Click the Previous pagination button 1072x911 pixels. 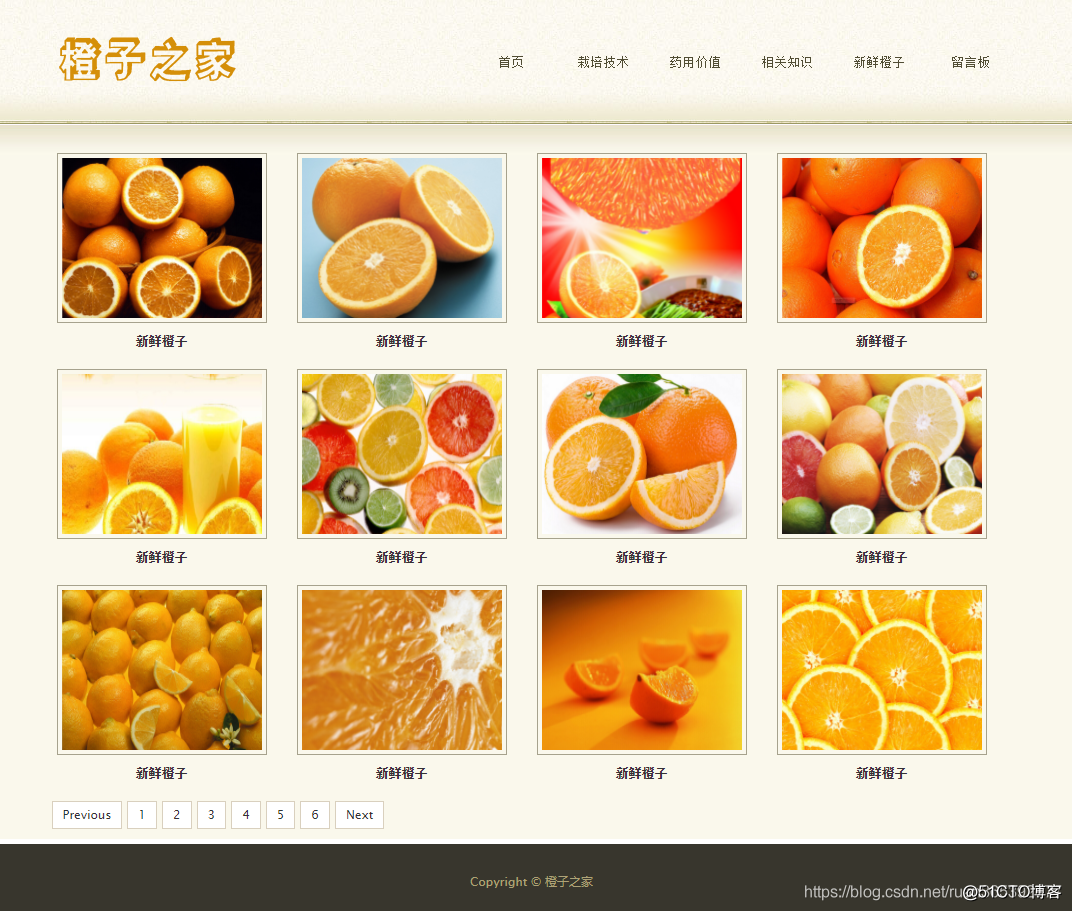point(86,814)
